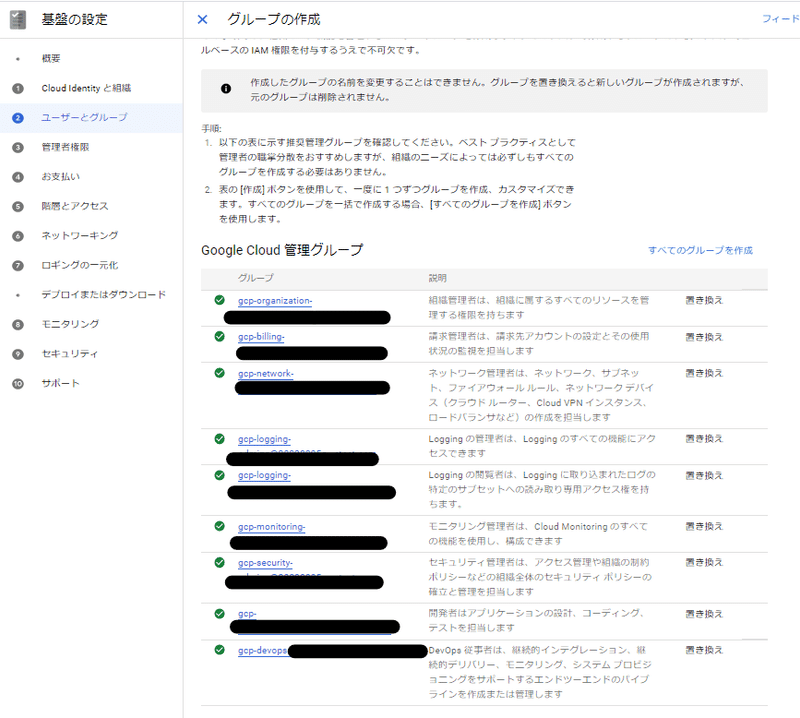Click step 7 icon for ロギングの一元化
Viewport: 800px width, 718px height.
point(18,266)
